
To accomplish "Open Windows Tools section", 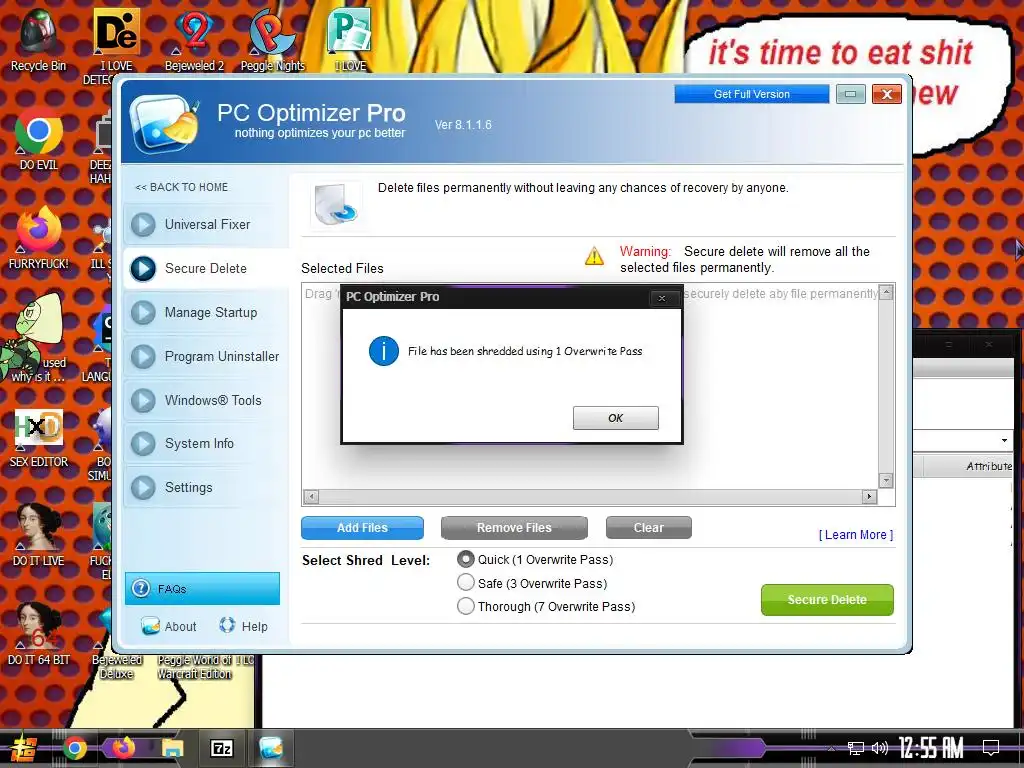I will pyautogui.click(x=206, y=400).
